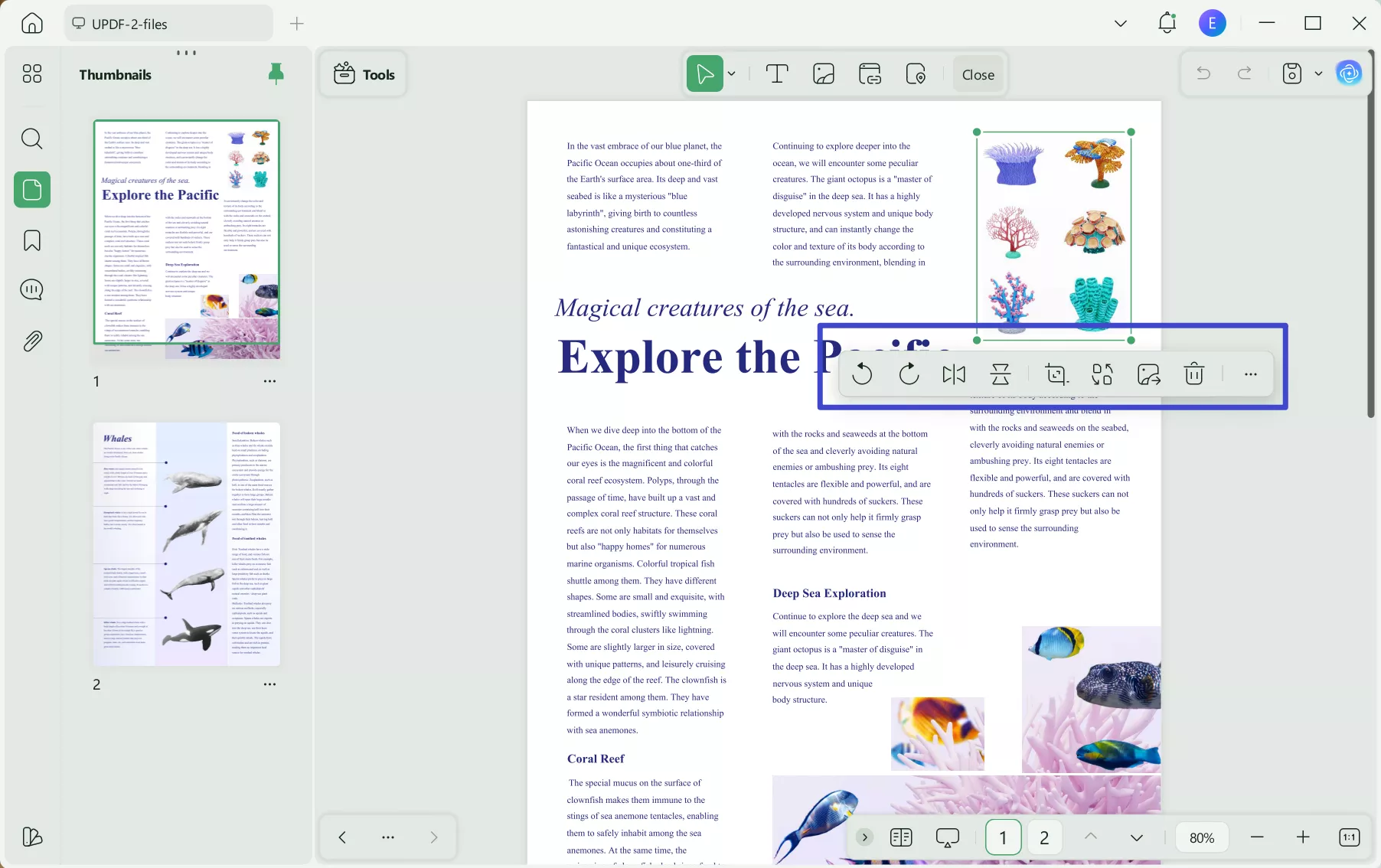
Task: Click Close to exit editing mode
Action: (x=978, y=73)
